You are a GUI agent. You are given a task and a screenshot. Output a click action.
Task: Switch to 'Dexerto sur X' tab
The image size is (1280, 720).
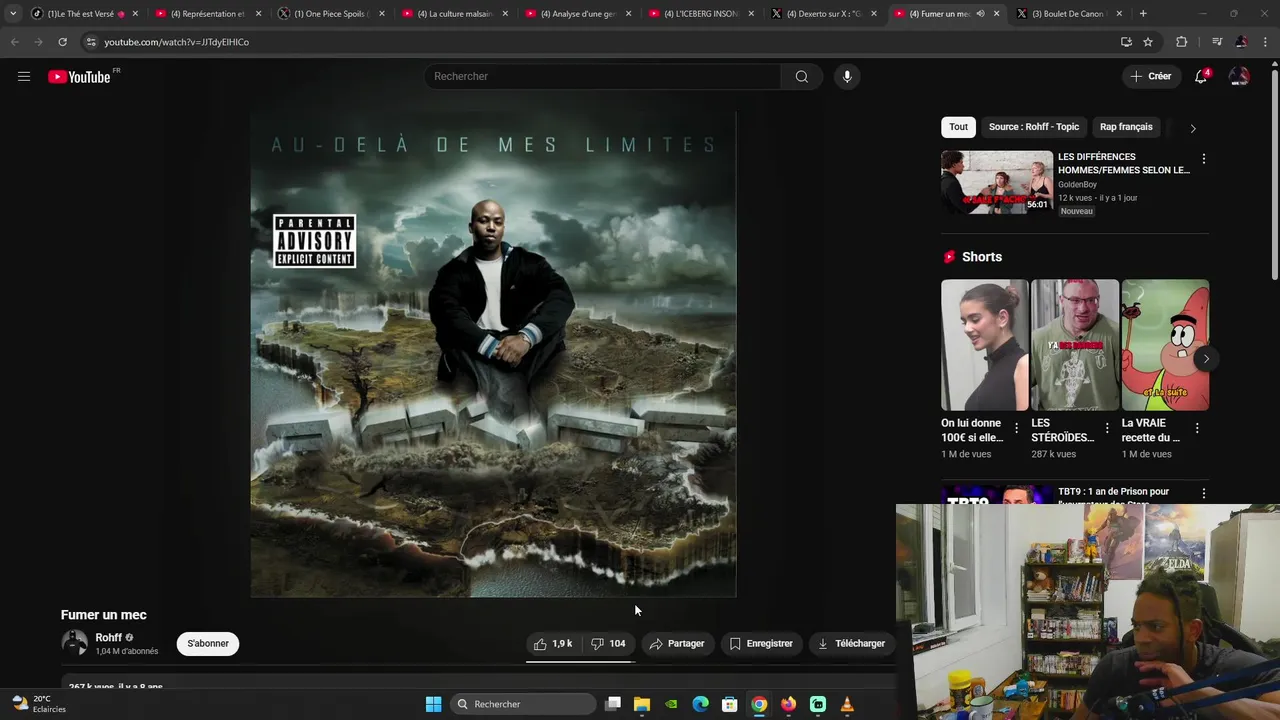coord(823,14)
